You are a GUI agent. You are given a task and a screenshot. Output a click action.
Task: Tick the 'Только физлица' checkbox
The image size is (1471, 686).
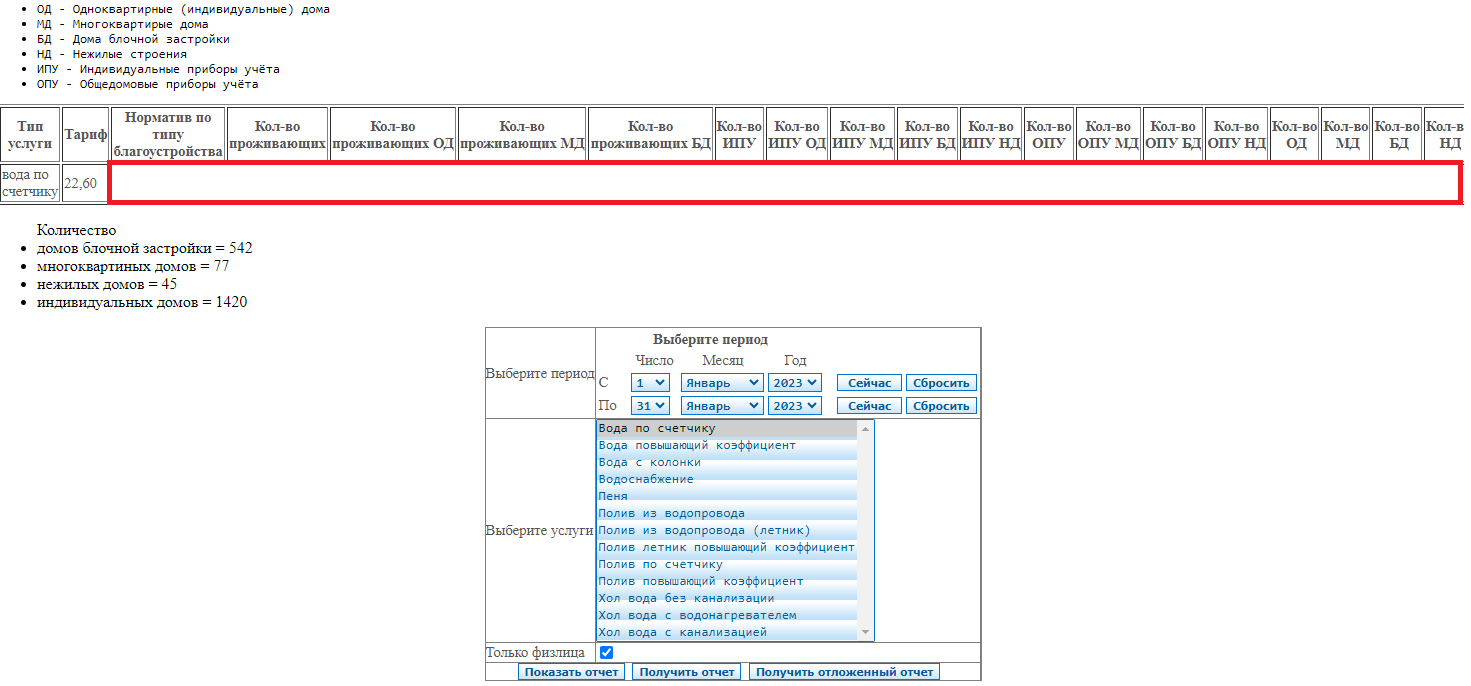(606, 653)
